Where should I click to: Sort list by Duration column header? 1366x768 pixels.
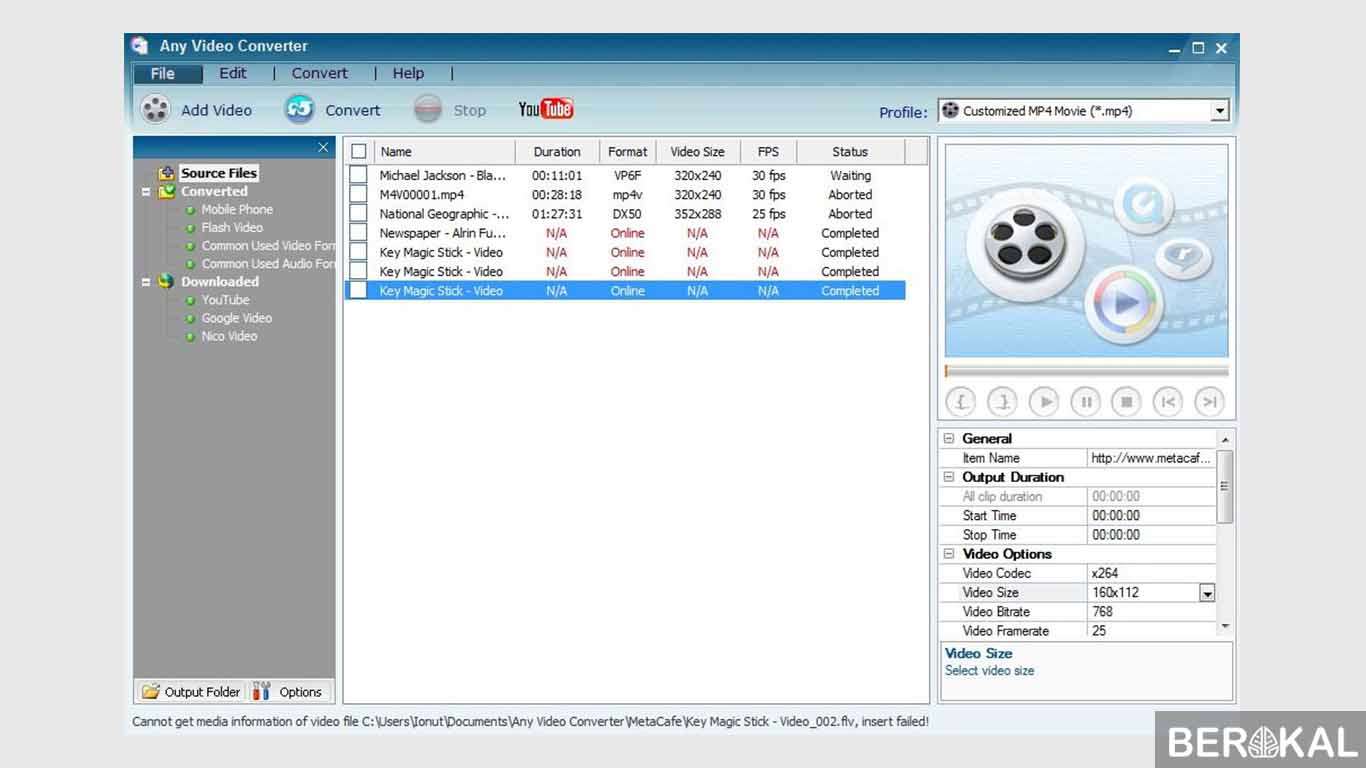pos(557,152)
